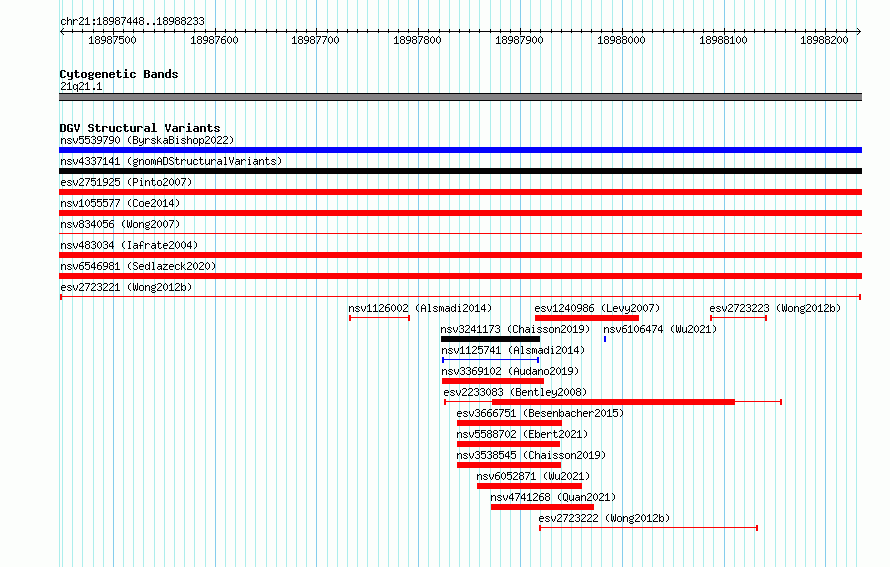Open the esv1240986 (Levy2007) label
Viewport: 890px width, 567px height.
tap(597, 308)
